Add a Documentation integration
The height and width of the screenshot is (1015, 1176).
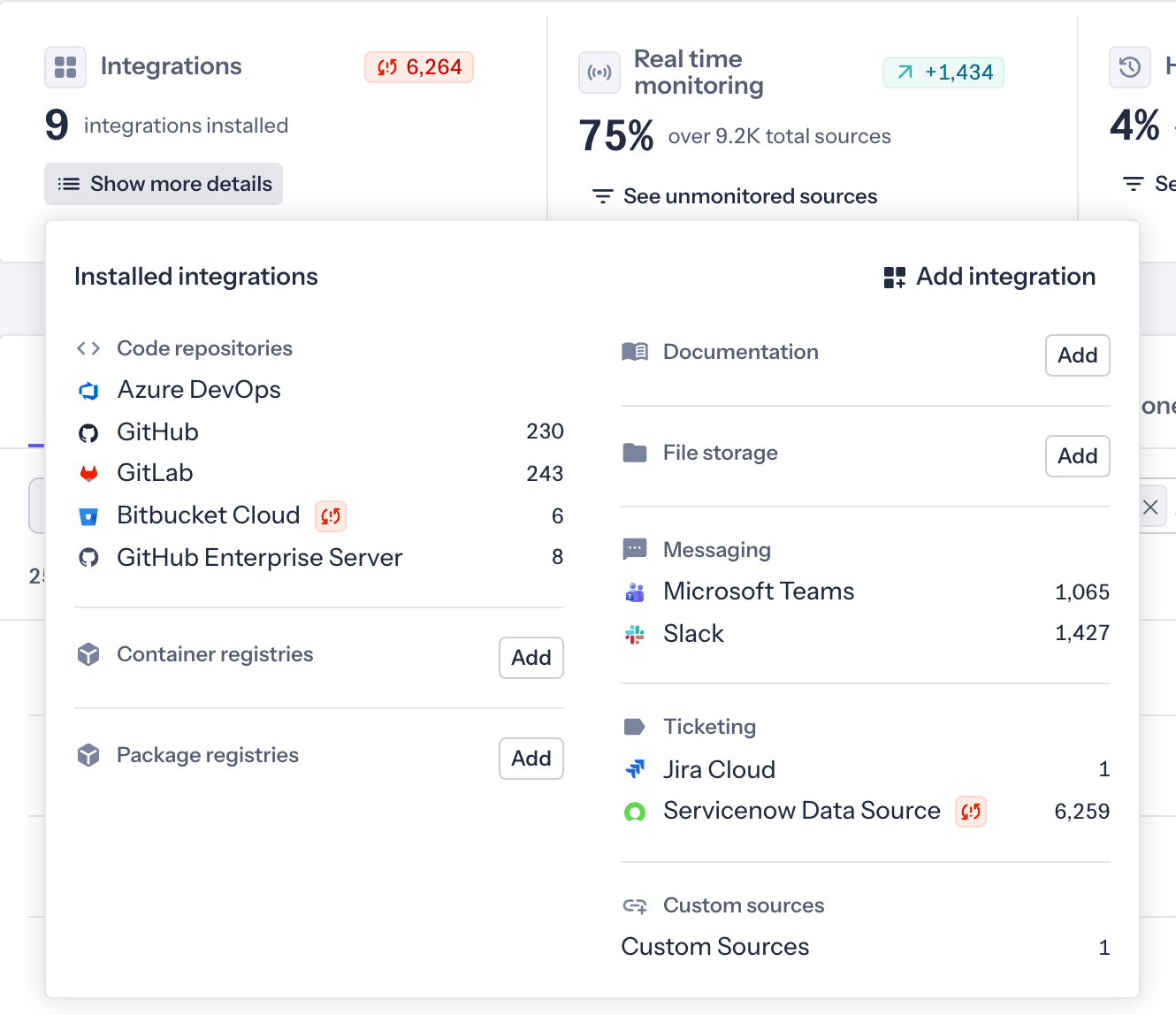[x=1078, y=355]
